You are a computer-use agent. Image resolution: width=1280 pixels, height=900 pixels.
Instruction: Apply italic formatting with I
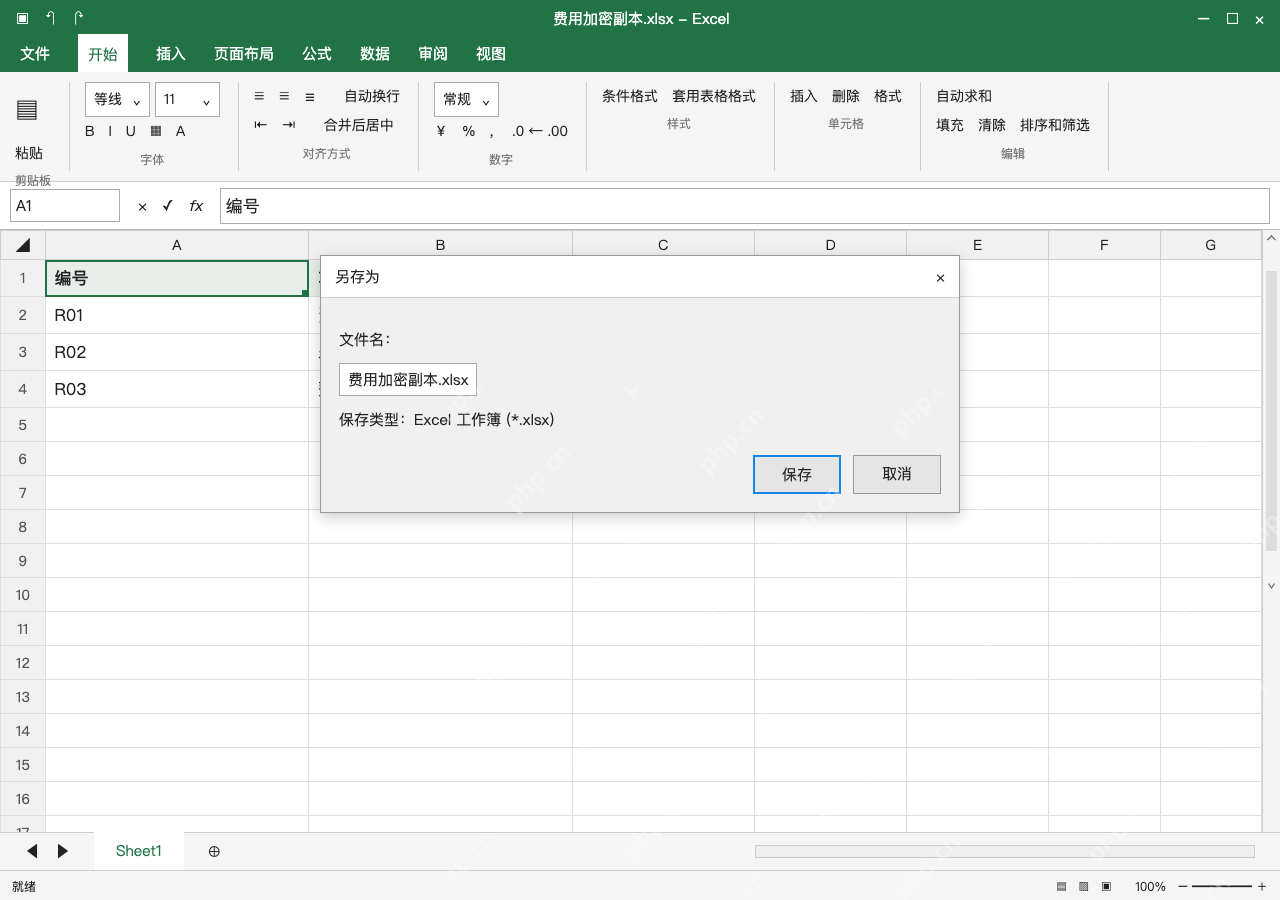111,131
